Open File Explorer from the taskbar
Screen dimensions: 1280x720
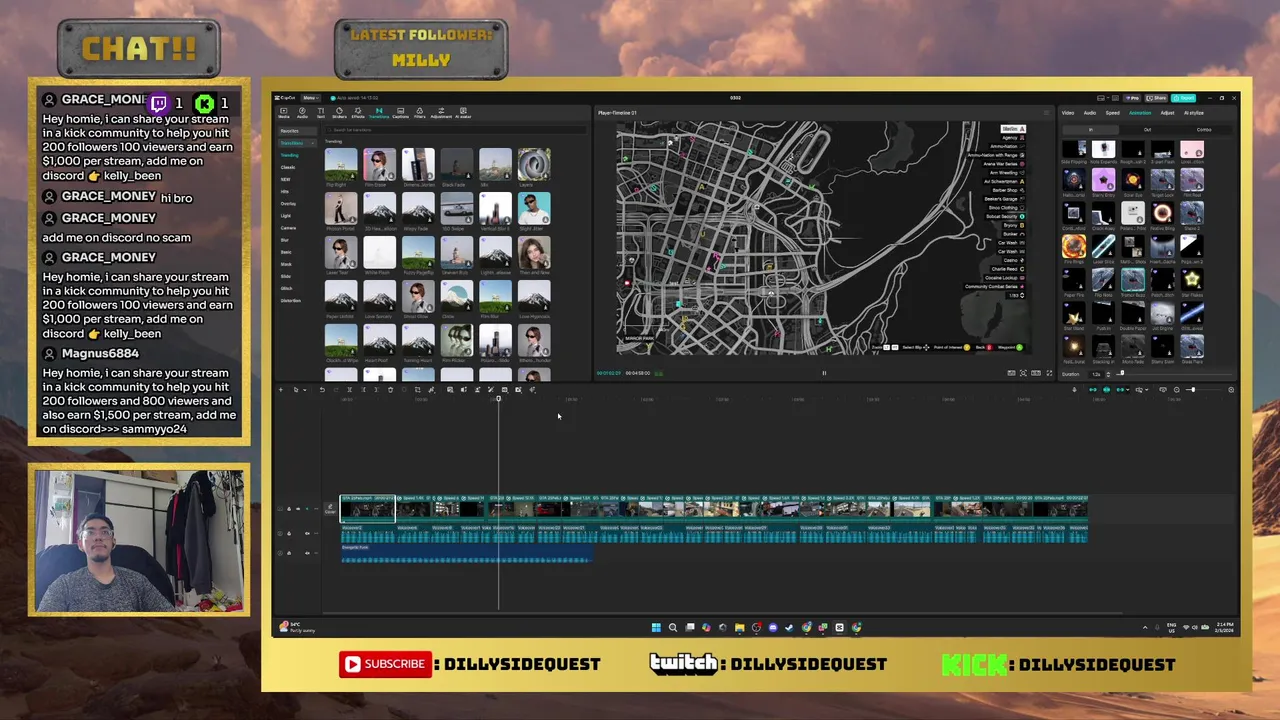739,627
